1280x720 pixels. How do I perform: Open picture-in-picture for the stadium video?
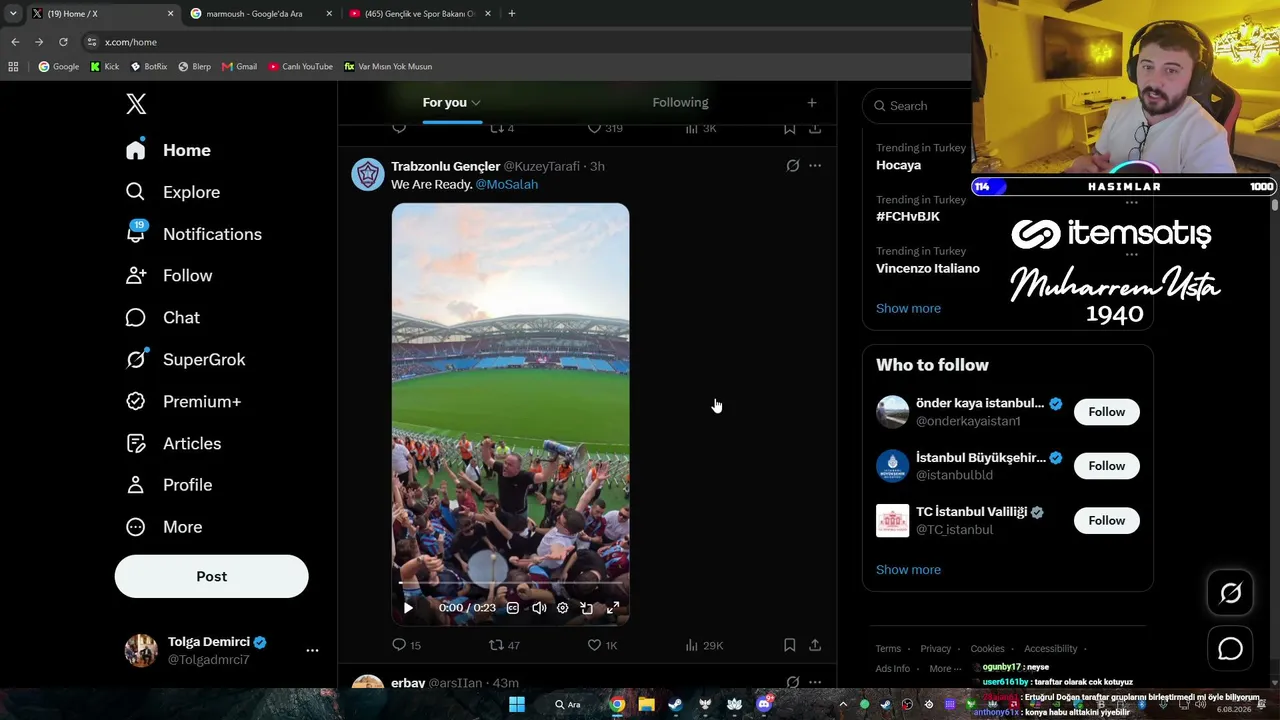point(587,607)
